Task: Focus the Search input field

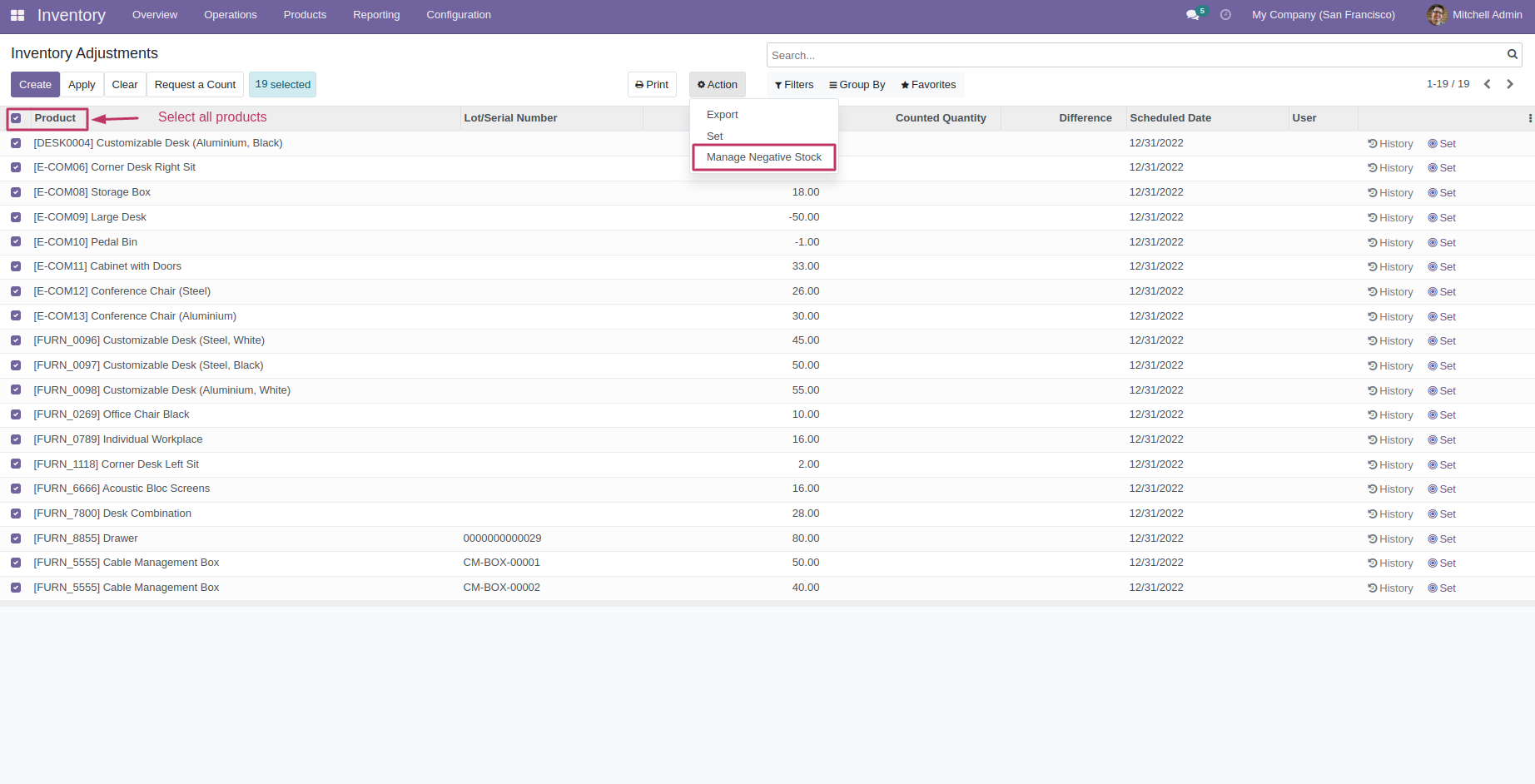Action: point(1136,55)
